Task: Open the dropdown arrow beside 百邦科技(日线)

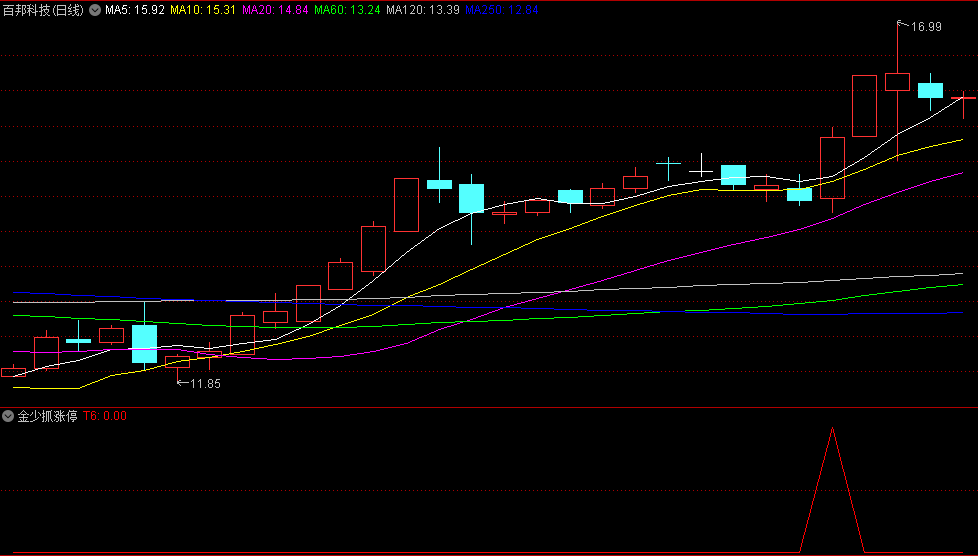Action: 95,10
